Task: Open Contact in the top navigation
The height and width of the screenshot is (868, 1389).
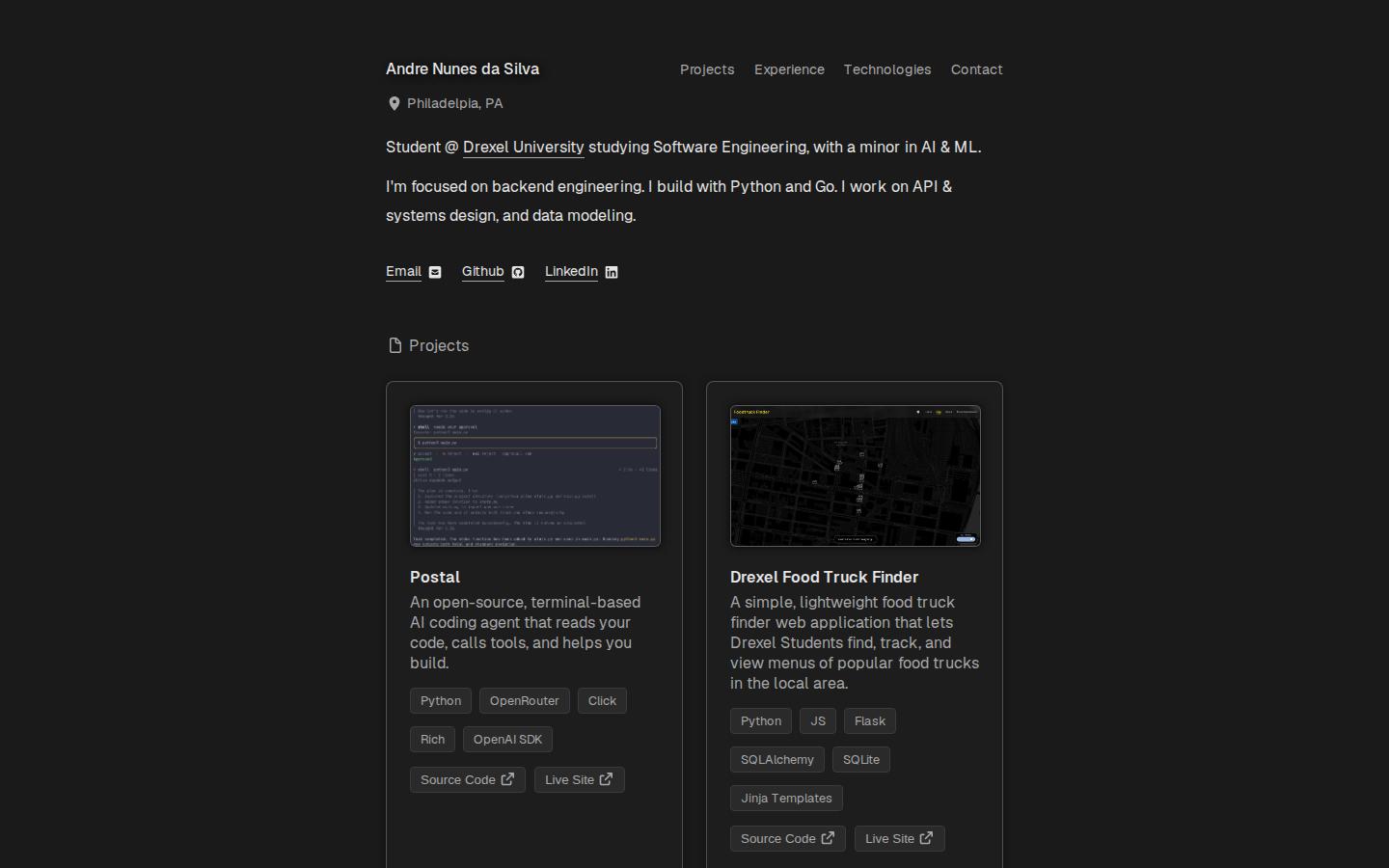Action: 977,69
